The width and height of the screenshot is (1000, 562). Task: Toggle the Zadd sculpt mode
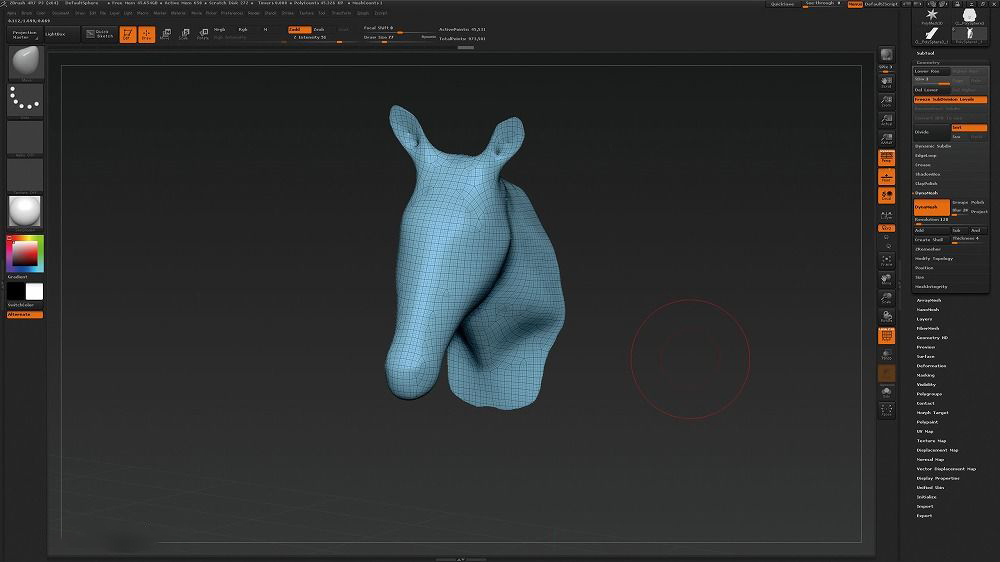(298, 29)
